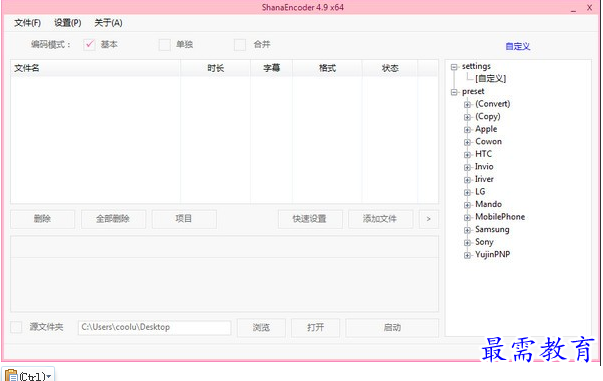Start encoding with the 启动 button
Image resolution: width=603 pixels, height=381 pixels.
[x=392, y=328]
